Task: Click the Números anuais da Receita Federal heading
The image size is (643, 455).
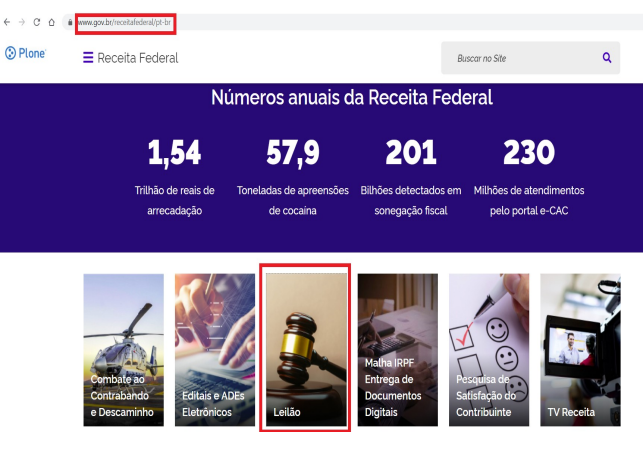Action: coord(352,98)
